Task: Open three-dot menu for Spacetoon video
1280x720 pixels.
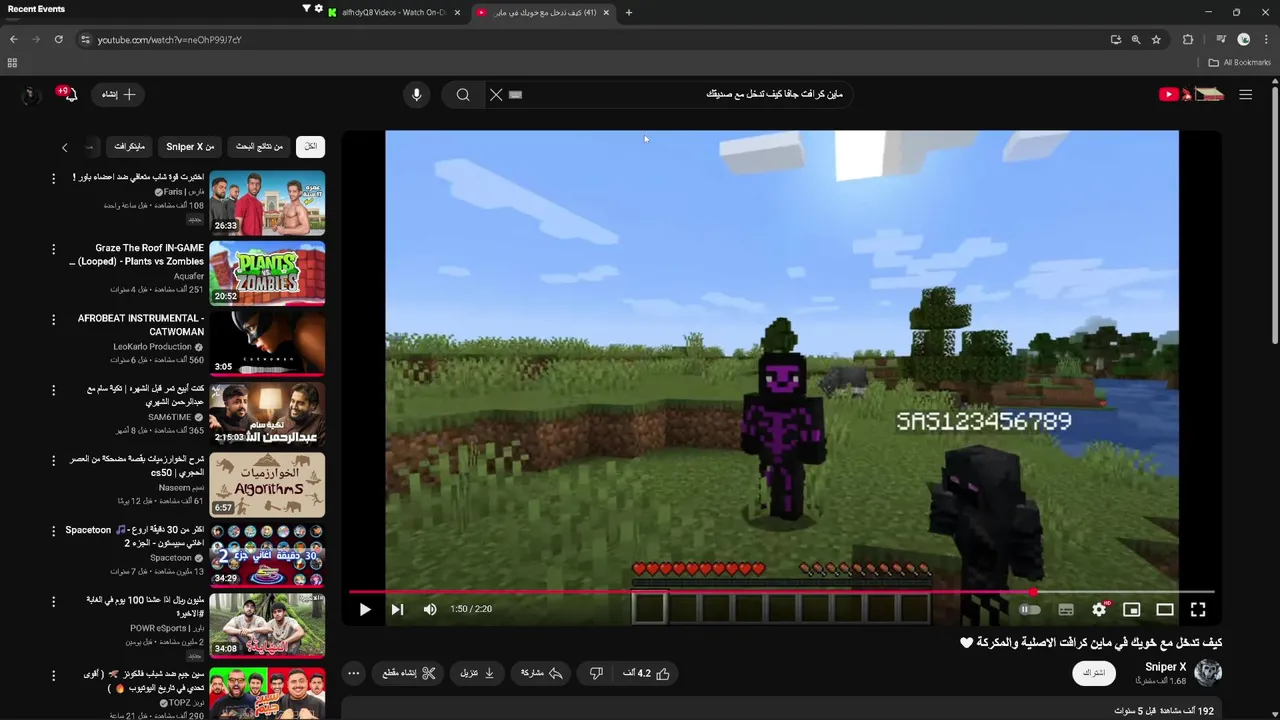Action: 54,531
